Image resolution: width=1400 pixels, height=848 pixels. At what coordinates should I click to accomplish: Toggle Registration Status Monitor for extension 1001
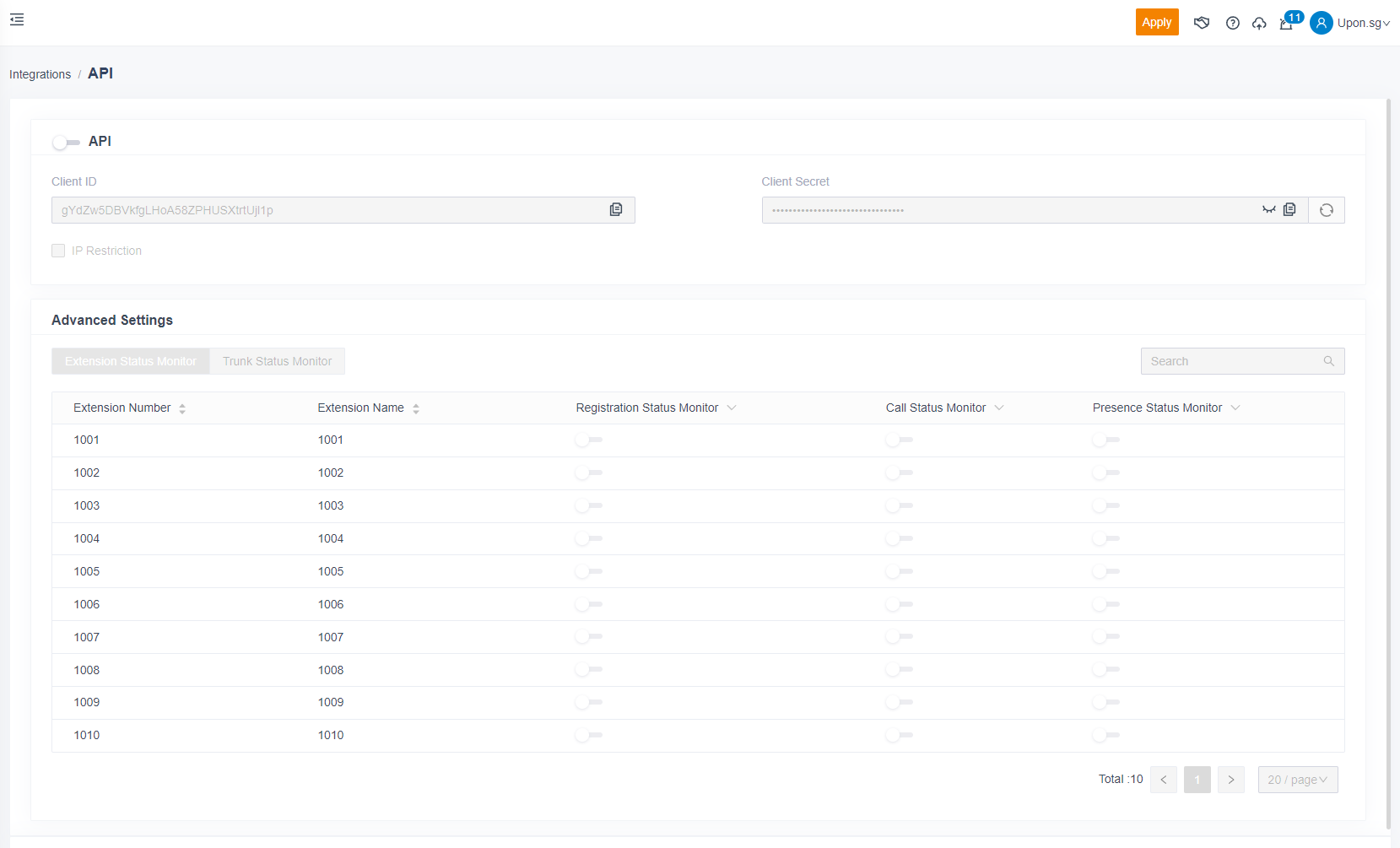[x=588, y=440]
